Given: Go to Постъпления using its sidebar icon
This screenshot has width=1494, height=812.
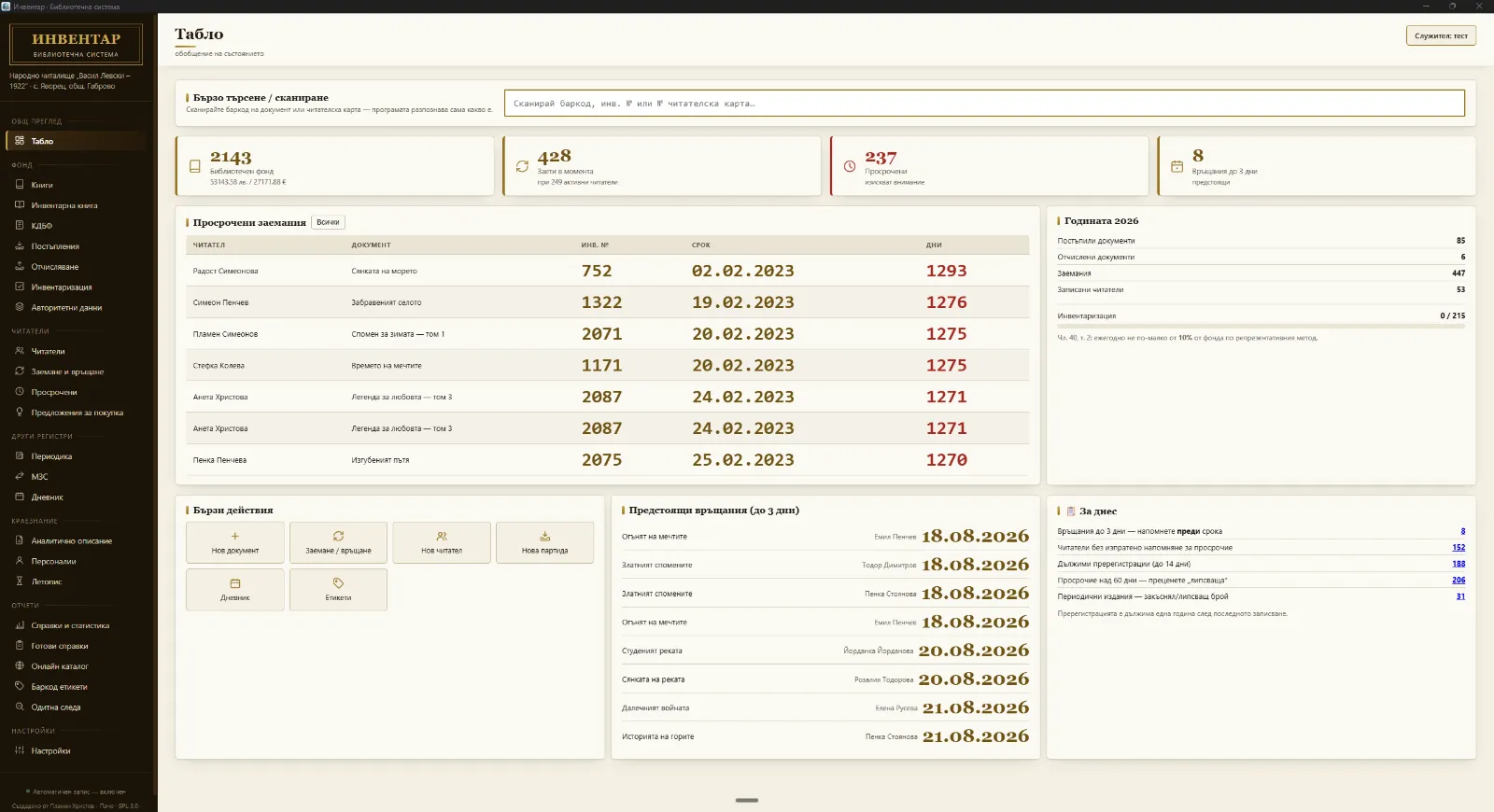Looking at the screenshot, I should pos(20,246).
